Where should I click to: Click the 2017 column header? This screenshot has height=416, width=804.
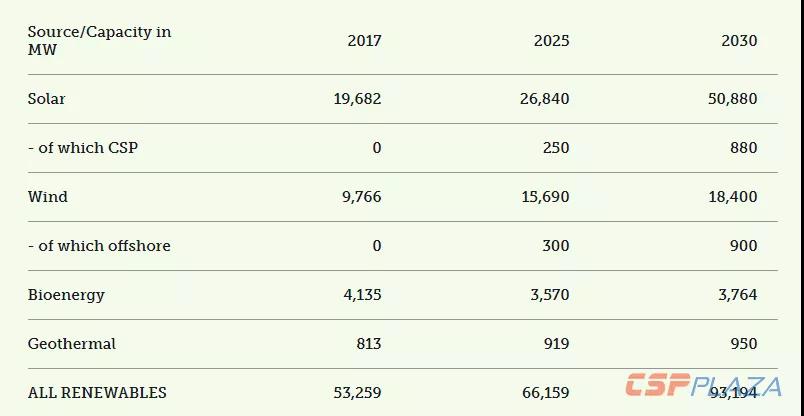click(365, 41)
